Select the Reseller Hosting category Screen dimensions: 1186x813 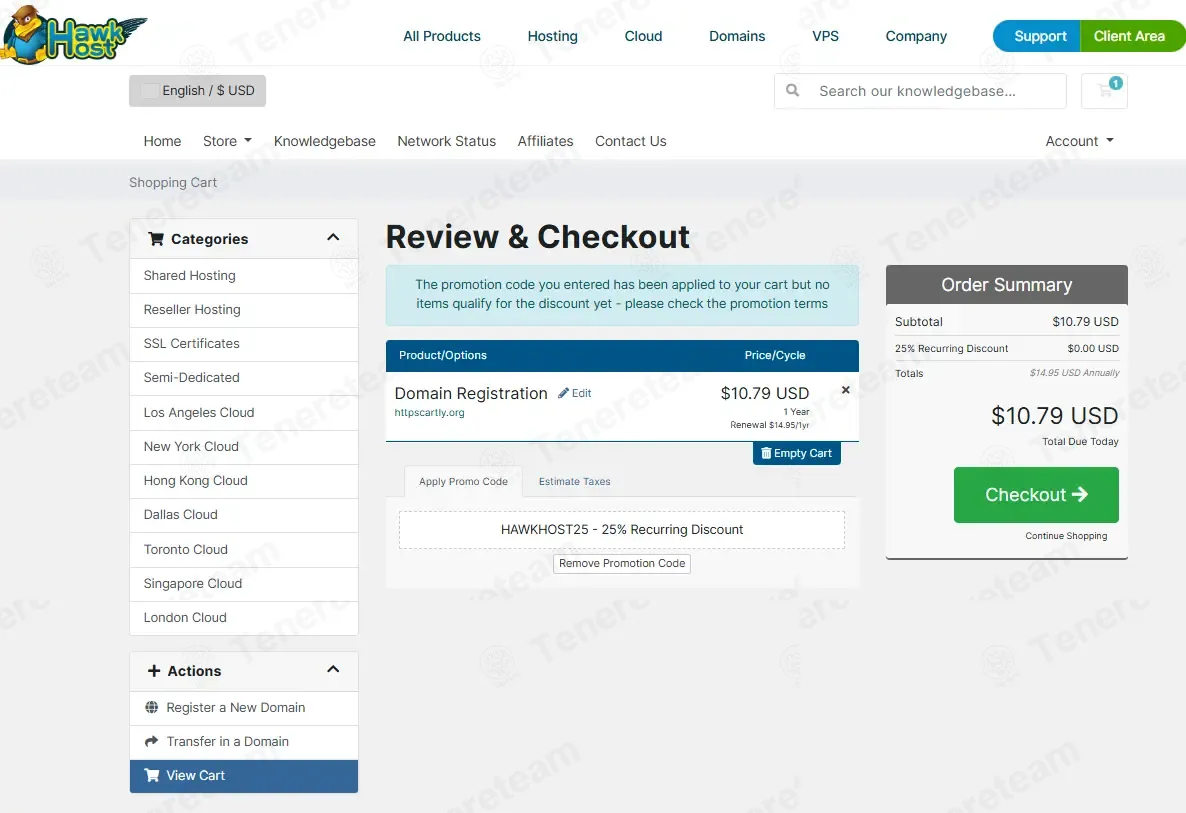coord(244,310)
